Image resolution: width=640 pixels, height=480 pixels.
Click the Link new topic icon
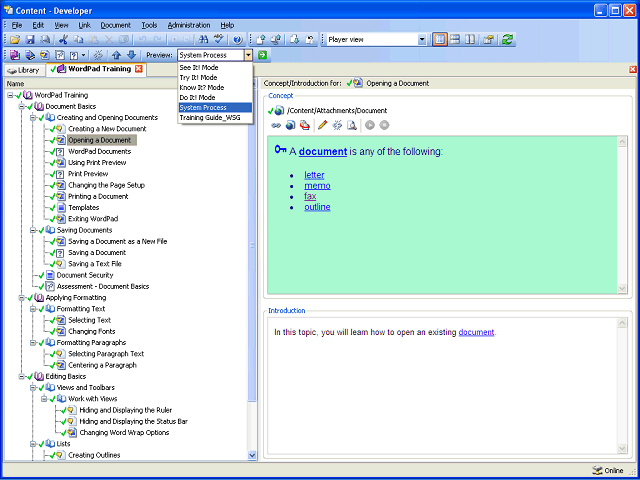tap(44, 55)
